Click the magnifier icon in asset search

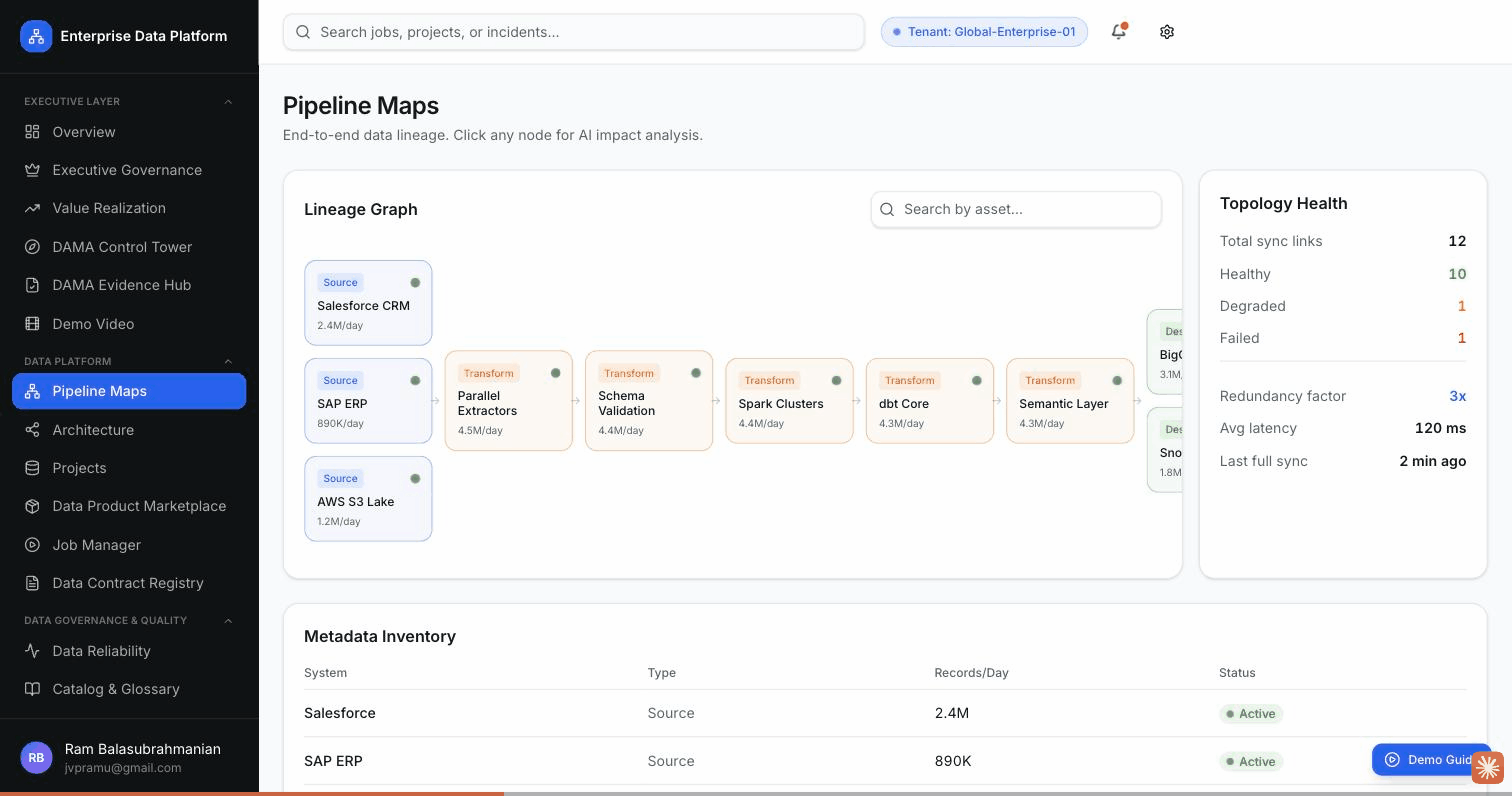click(x=887, y=209)
